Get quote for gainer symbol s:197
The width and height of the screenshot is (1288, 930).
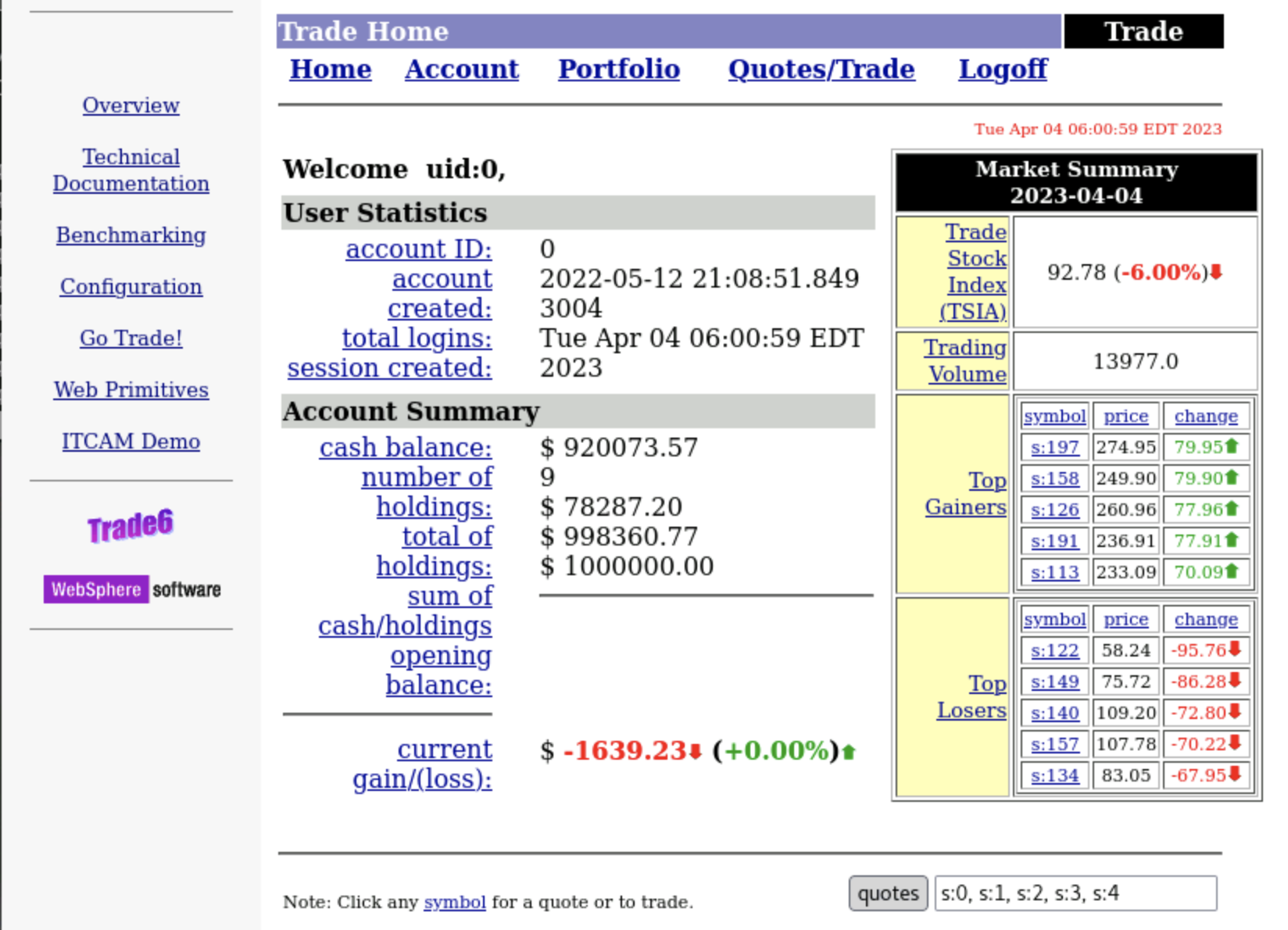(x=1055, y=447)
